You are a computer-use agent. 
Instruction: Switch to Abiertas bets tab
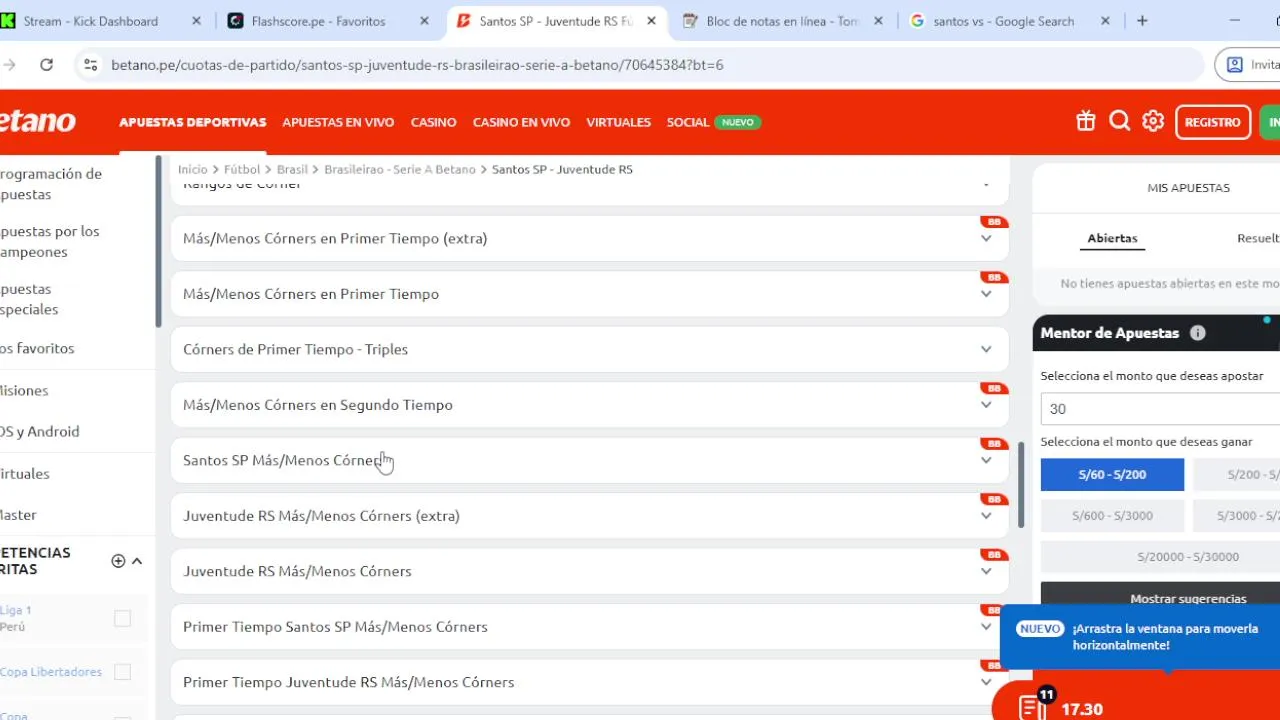(1112, 238)
